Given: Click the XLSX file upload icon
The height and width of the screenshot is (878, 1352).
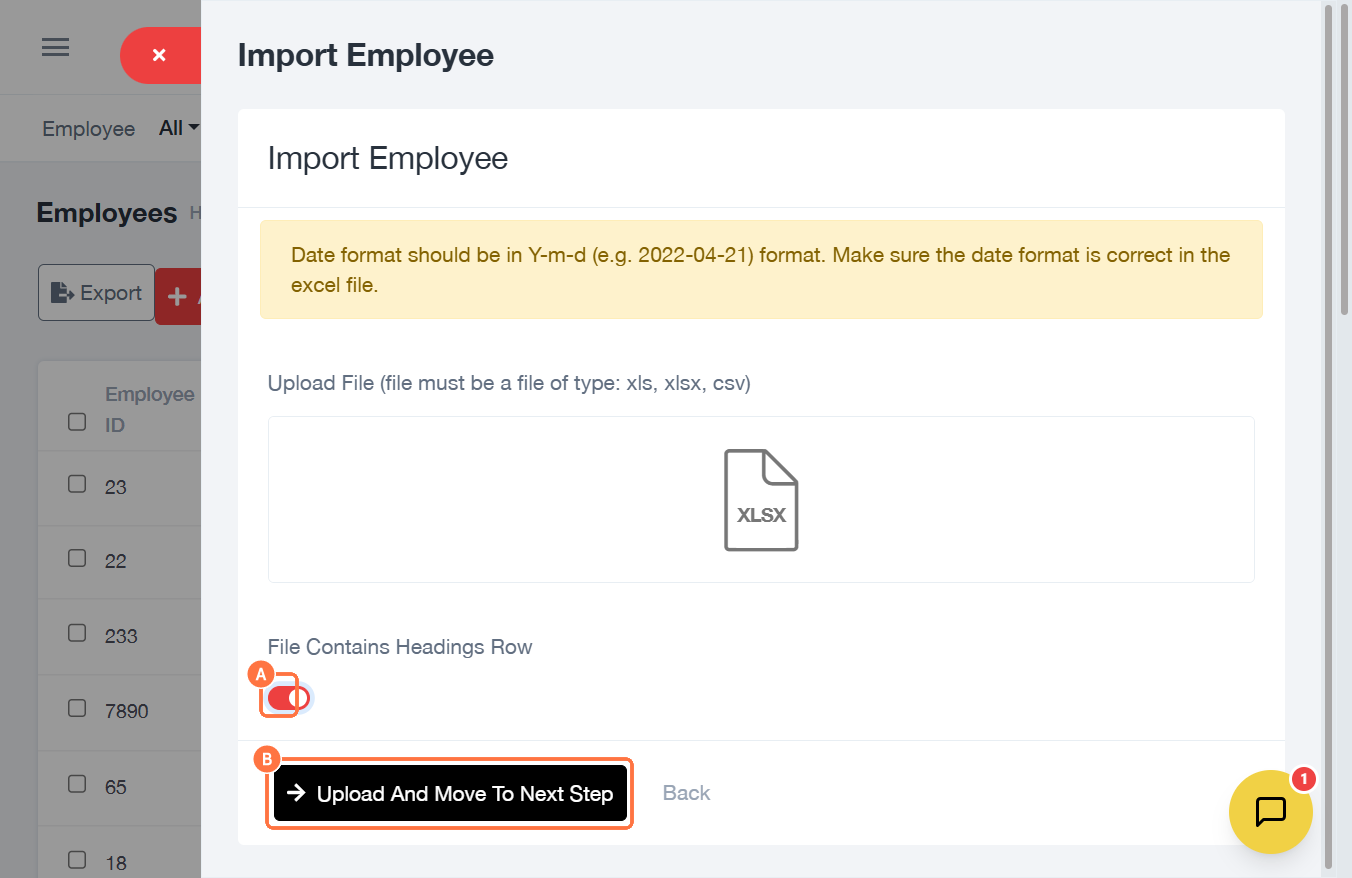Looking at the screenshot, I should pos(761,500).
